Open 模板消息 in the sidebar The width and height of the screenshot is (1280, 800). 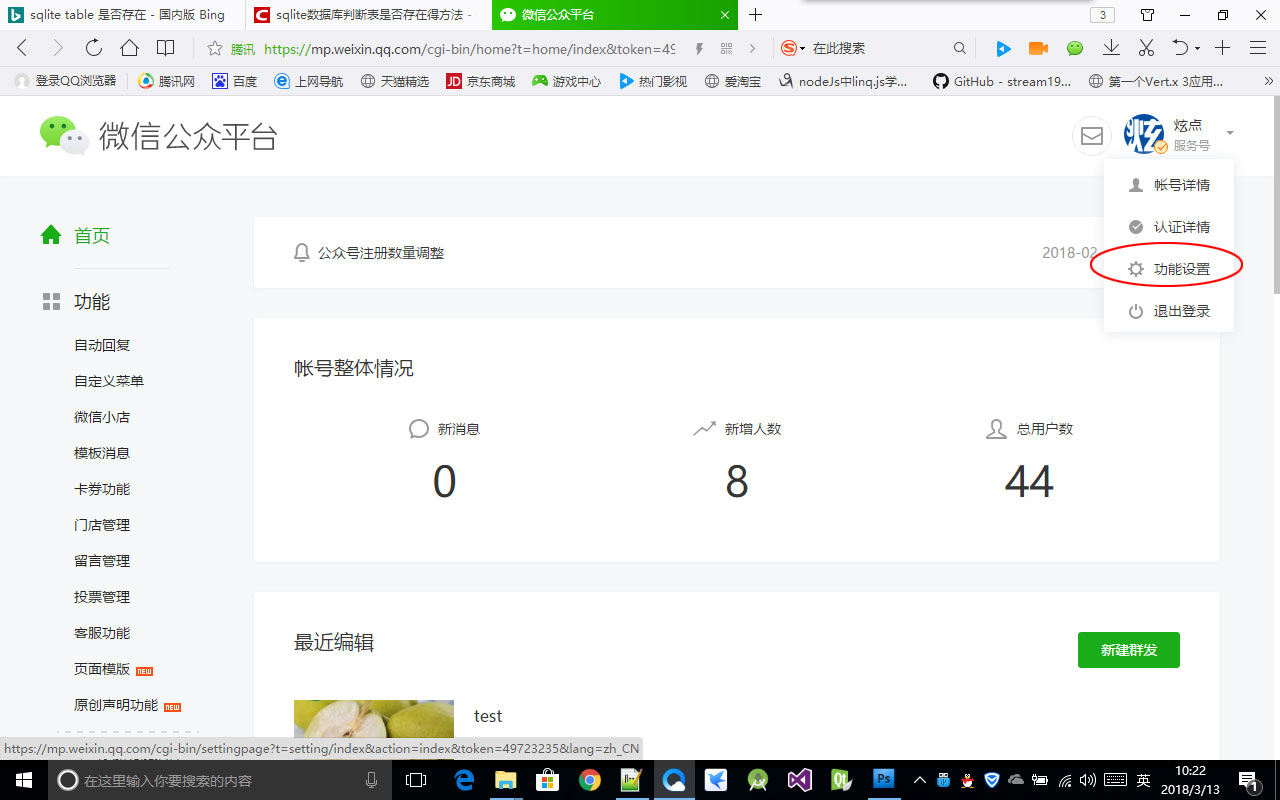click(102, 453)
